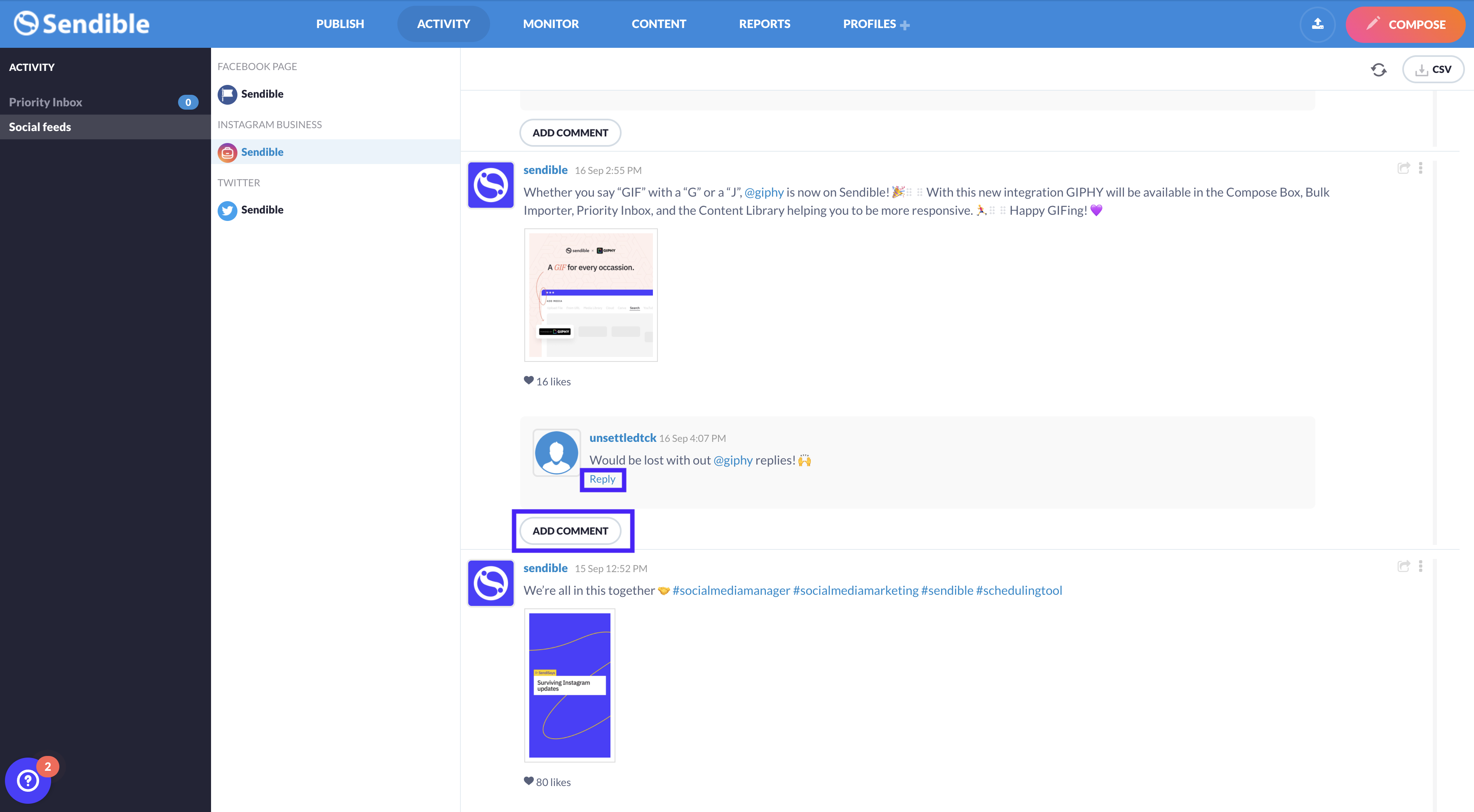Click the #socialmediamarketing hashtag

[855, 591]
